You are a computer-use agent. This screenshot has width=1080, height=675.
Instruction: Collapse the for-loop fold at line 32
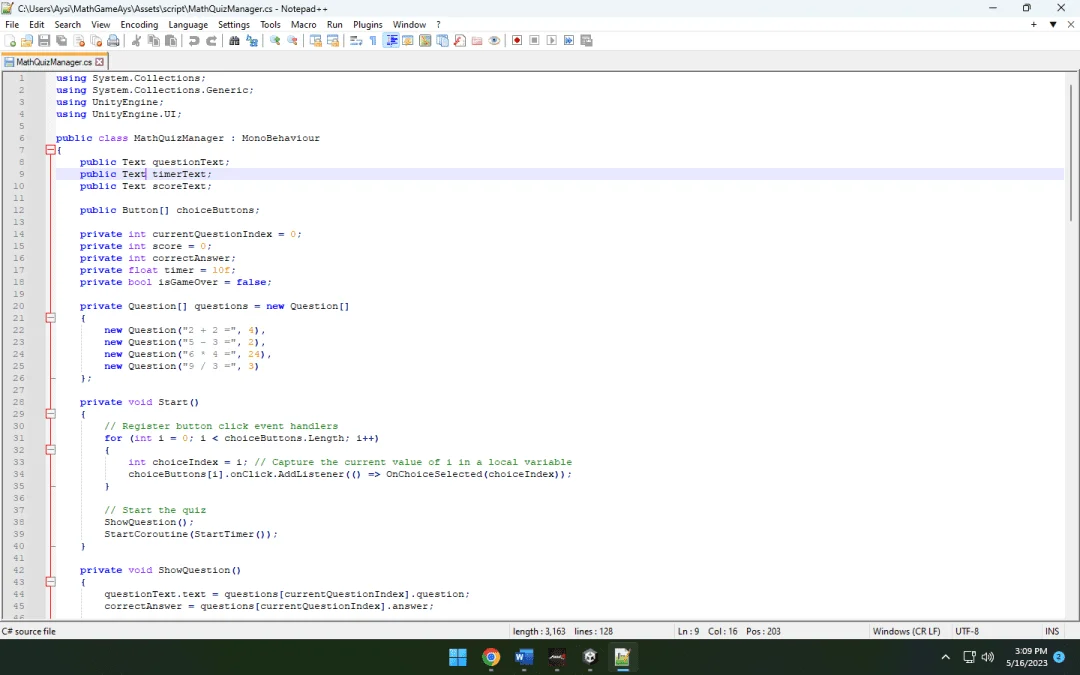pos(50,449)
